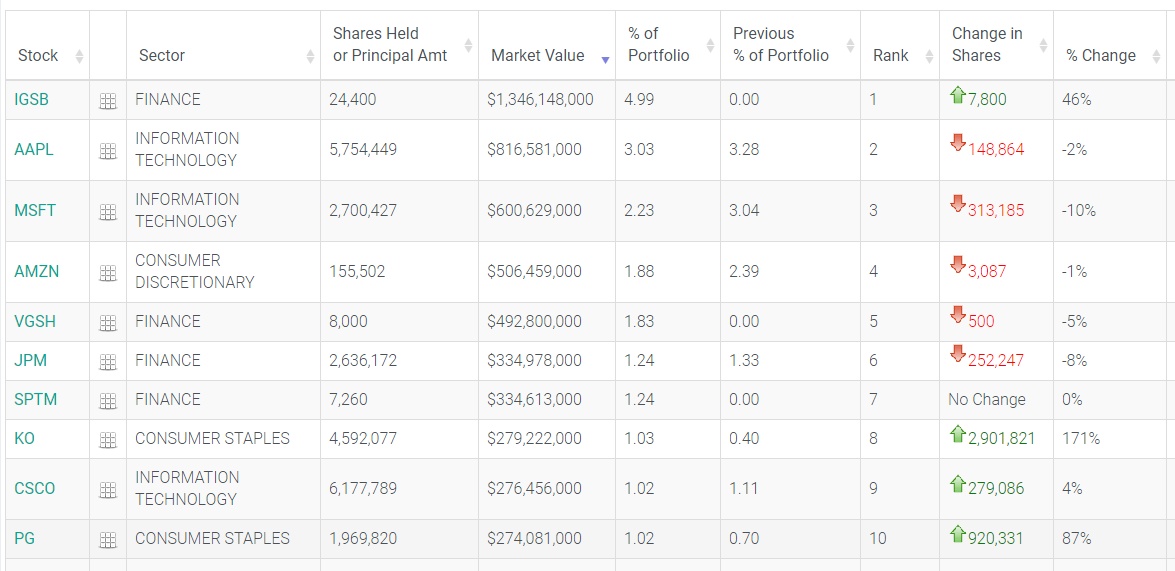Click the grid icon in JPM row
This screenshot has width=1175, height=571.
(x=108, y=361)
